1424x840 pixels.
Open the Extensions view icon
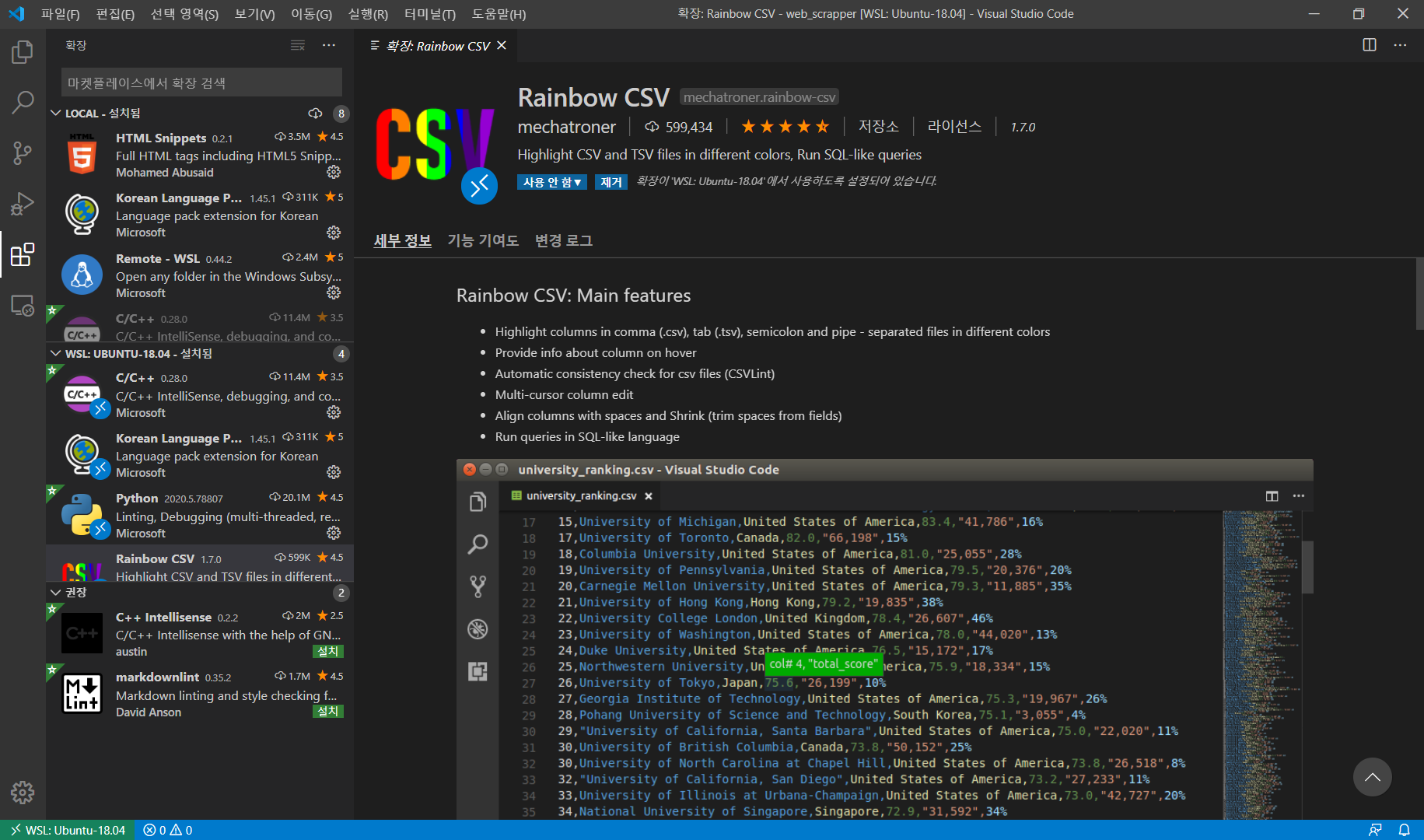tap(23, 254)
